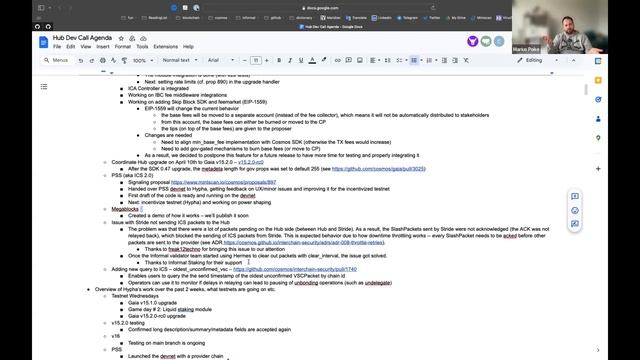
Task: Open the Edit menu
Action: point(71,47)
